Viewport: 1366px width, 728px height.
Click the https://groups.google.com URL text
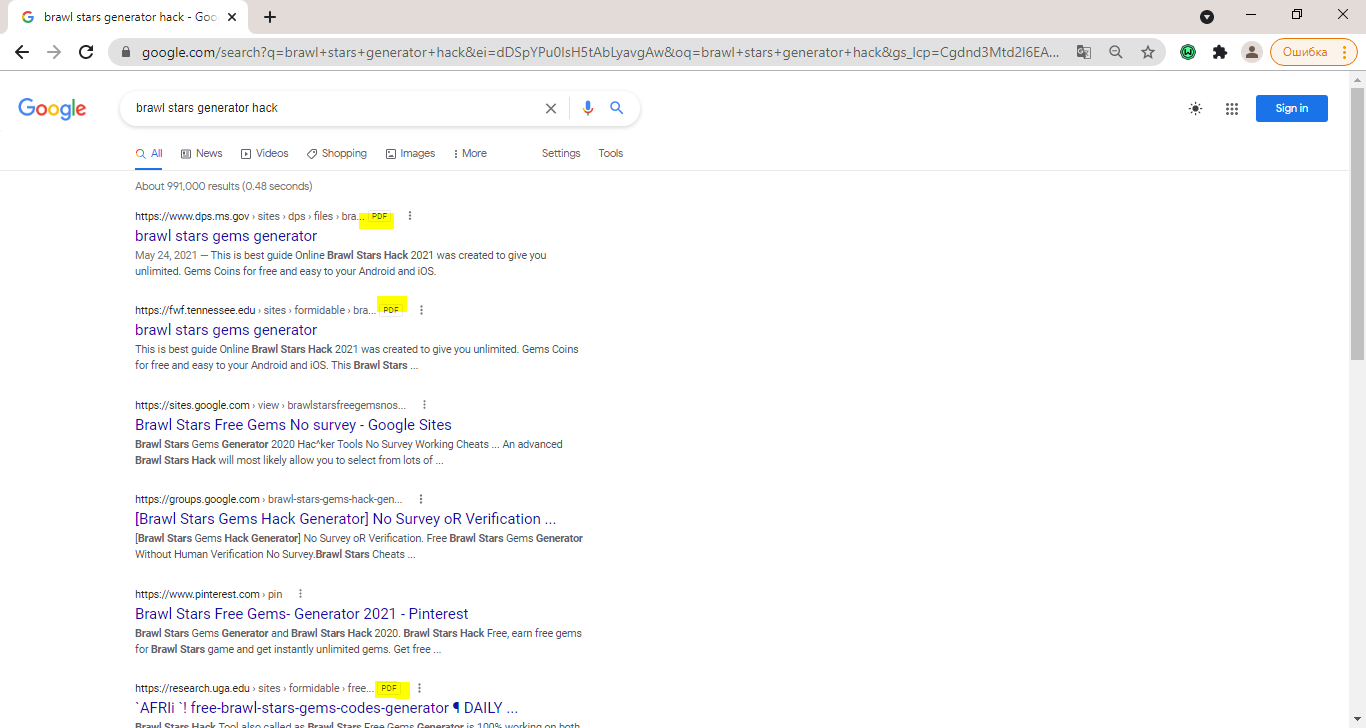[197, 499]
